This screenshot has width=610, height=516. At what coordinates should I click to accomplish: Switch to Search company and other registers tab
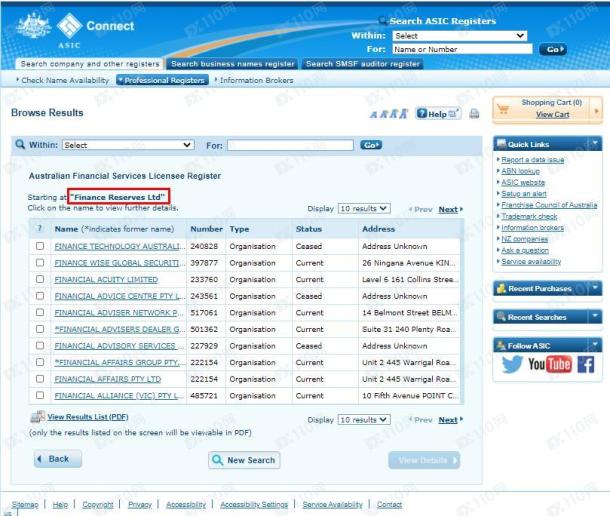[90, 64]
